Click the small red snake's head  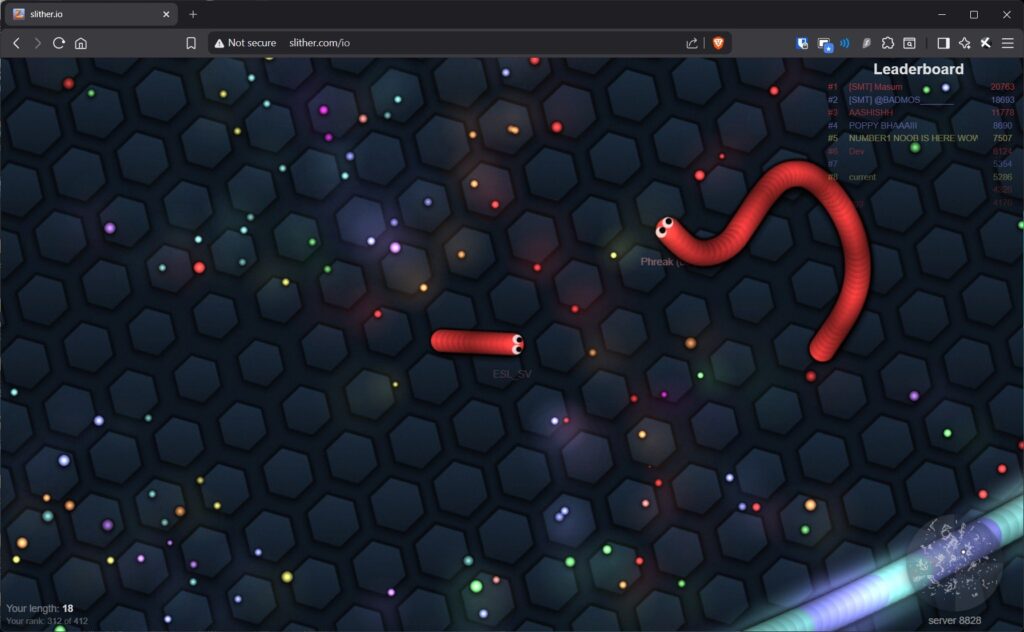click(515, 344)
